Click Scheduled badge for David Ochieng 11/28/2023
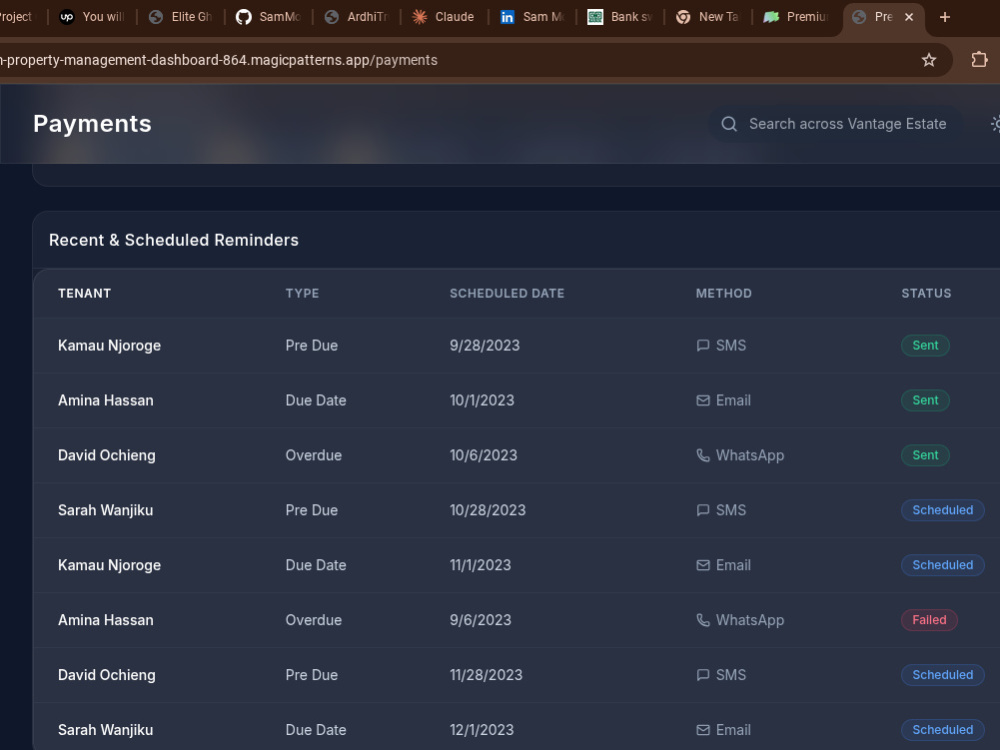The image size is (1000, 750). (x=943, y=675)
